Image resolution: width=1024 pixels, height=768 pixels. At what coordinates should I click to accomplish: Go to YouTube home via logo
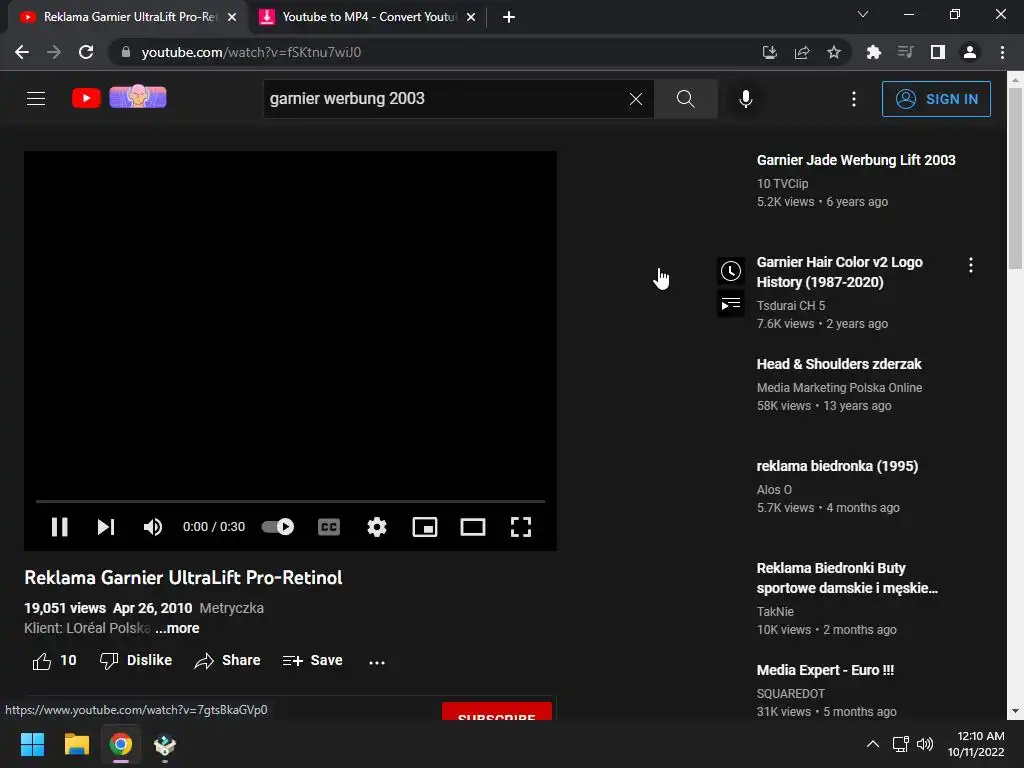pyautogui.click(x=86, y=98)
